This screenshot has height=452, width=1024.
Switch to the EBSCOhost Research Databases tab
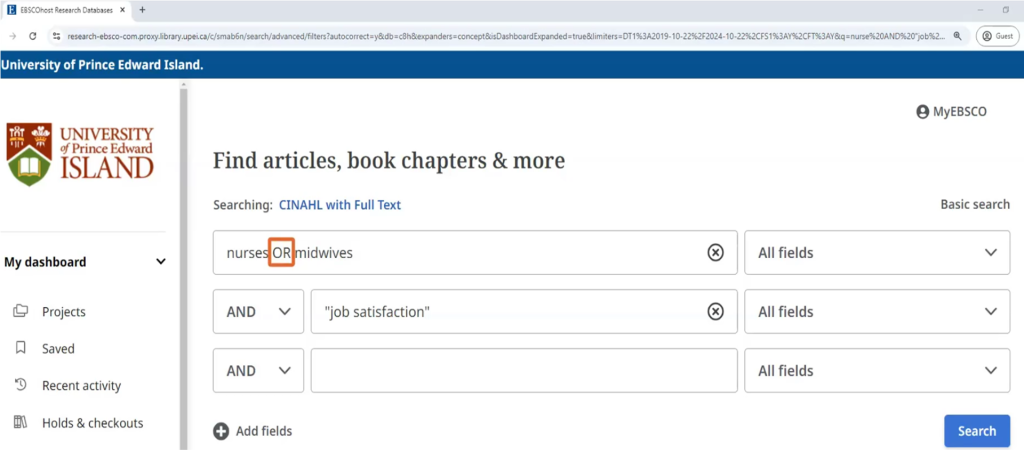(68, 9)
